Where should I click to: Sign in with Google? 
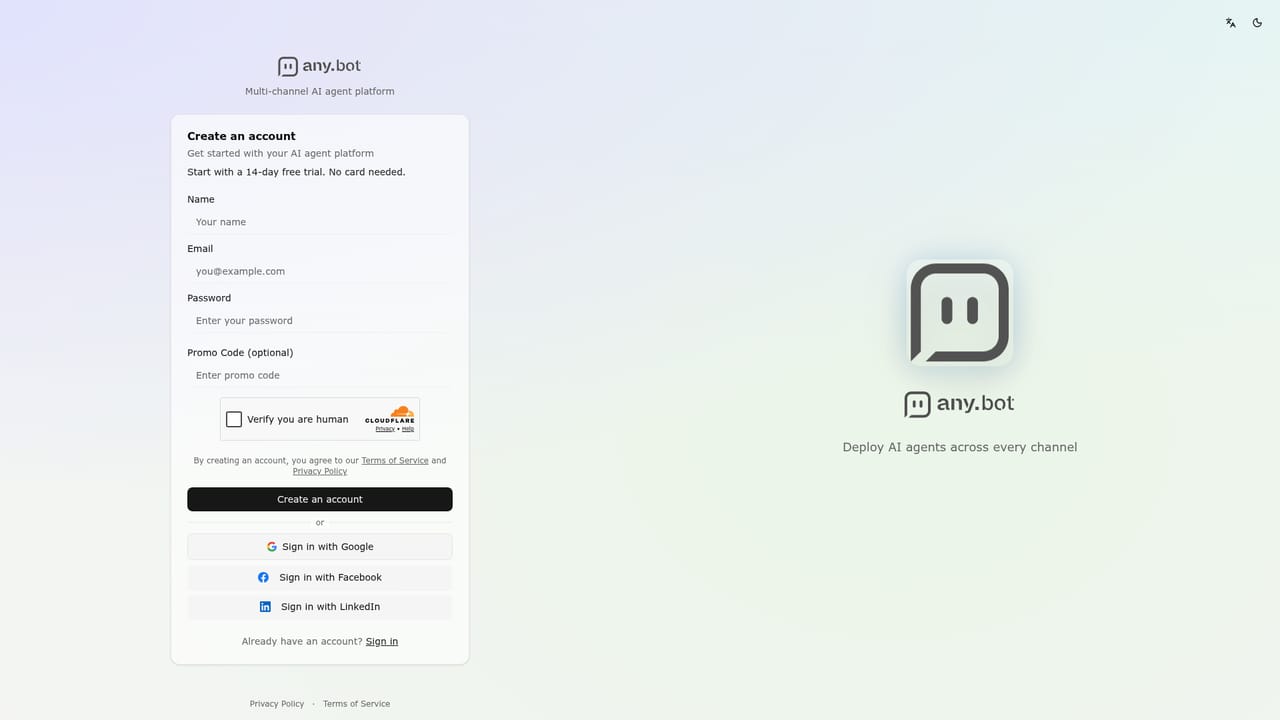click(320, 547)
